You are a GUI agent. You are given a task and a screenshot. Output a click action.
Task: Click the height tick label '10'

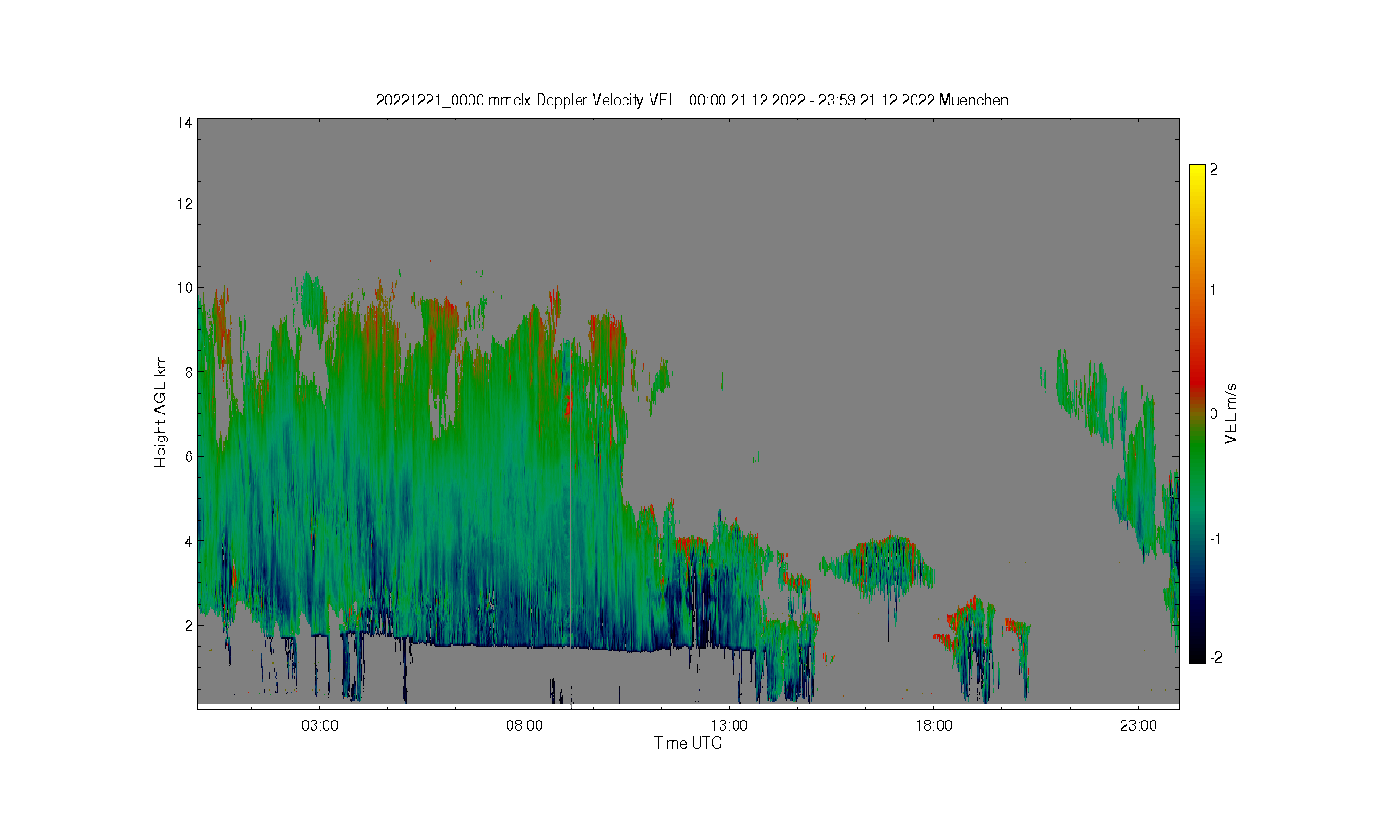(186, 287)
